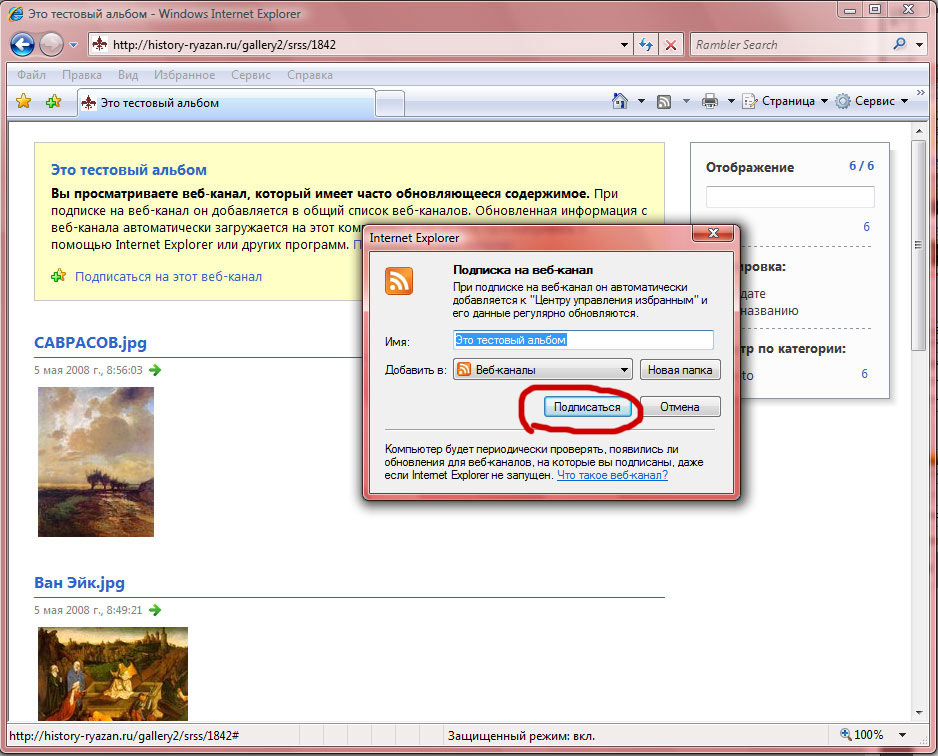The image size is (938, 756).
Task: Click the star icon beside subscribe link
Action: (x=59, y=276)
